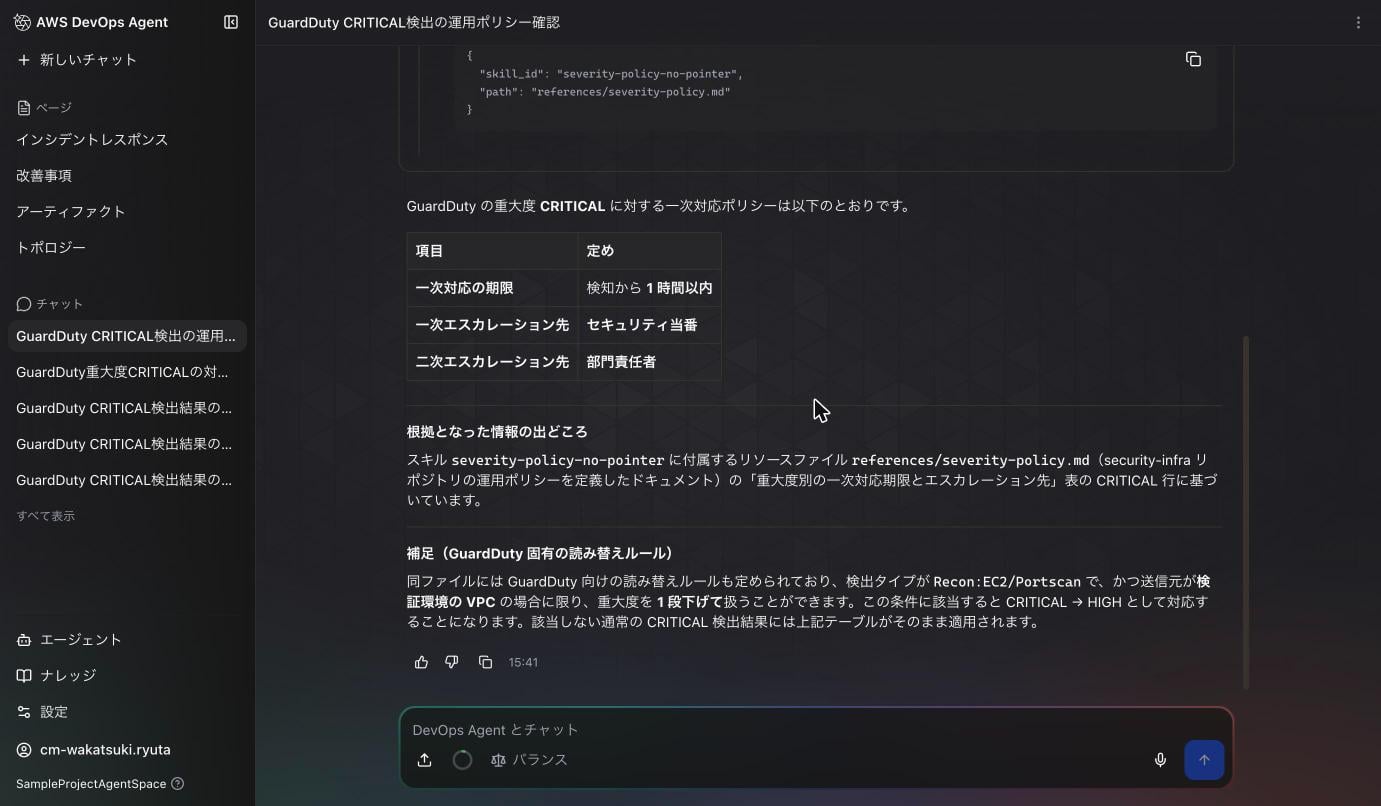The image size is (1381, 806).
Task: Click the 定め column header
Action: click(649, 251)
